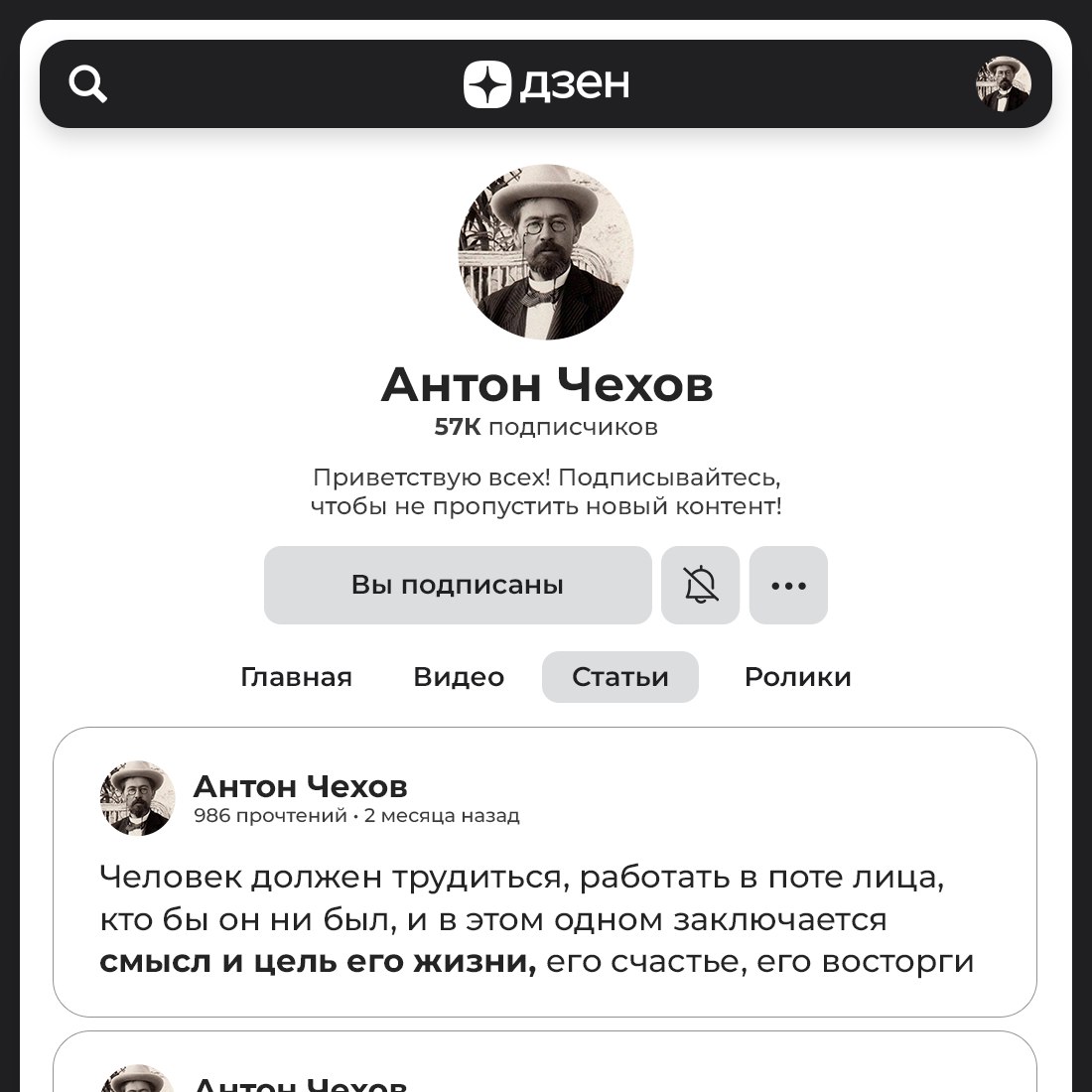The width and height of the screenshot is (1092, 1092).
Task: Click the дзен wordmark text
Action: (575, 84)
